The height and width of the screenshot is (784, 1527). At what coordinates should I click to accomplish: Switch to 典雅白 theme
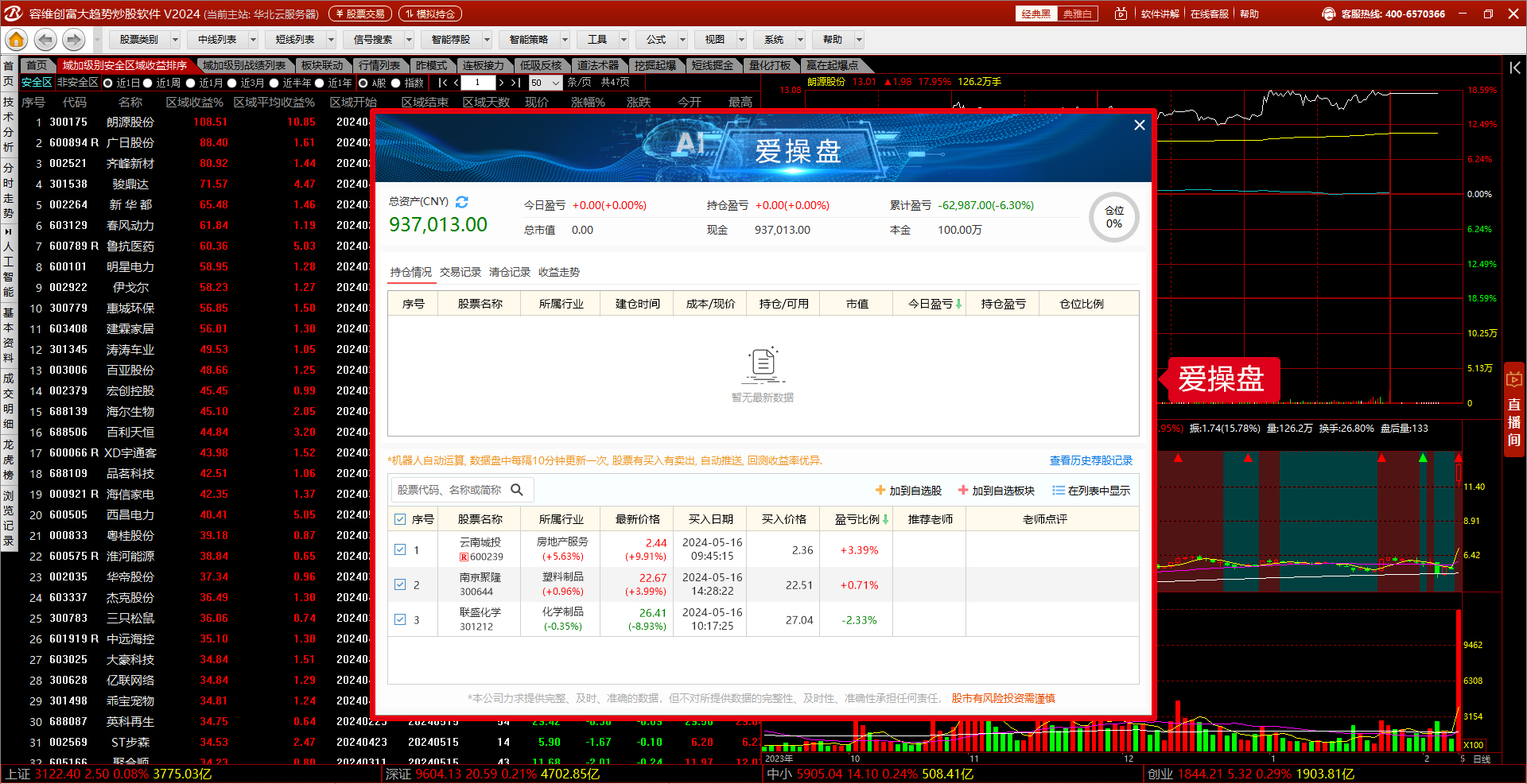coord(1078,14)
